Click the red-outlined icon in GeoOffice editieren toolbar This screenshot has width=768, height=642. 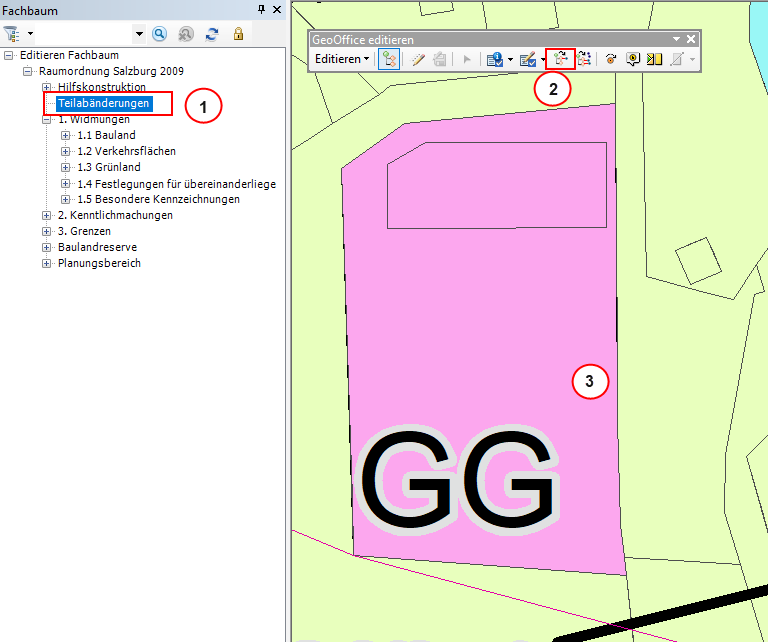click(x=558, y=60)
